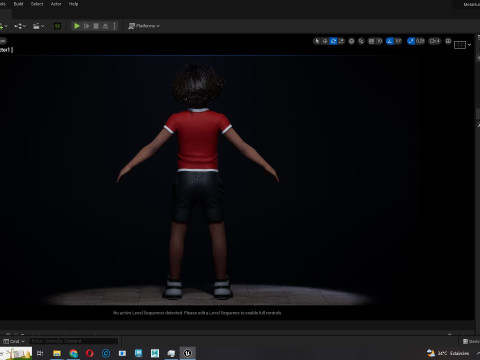Open the Blueprints dropdown in toolbar
The image size is (480, 360).
click(20, 26)
